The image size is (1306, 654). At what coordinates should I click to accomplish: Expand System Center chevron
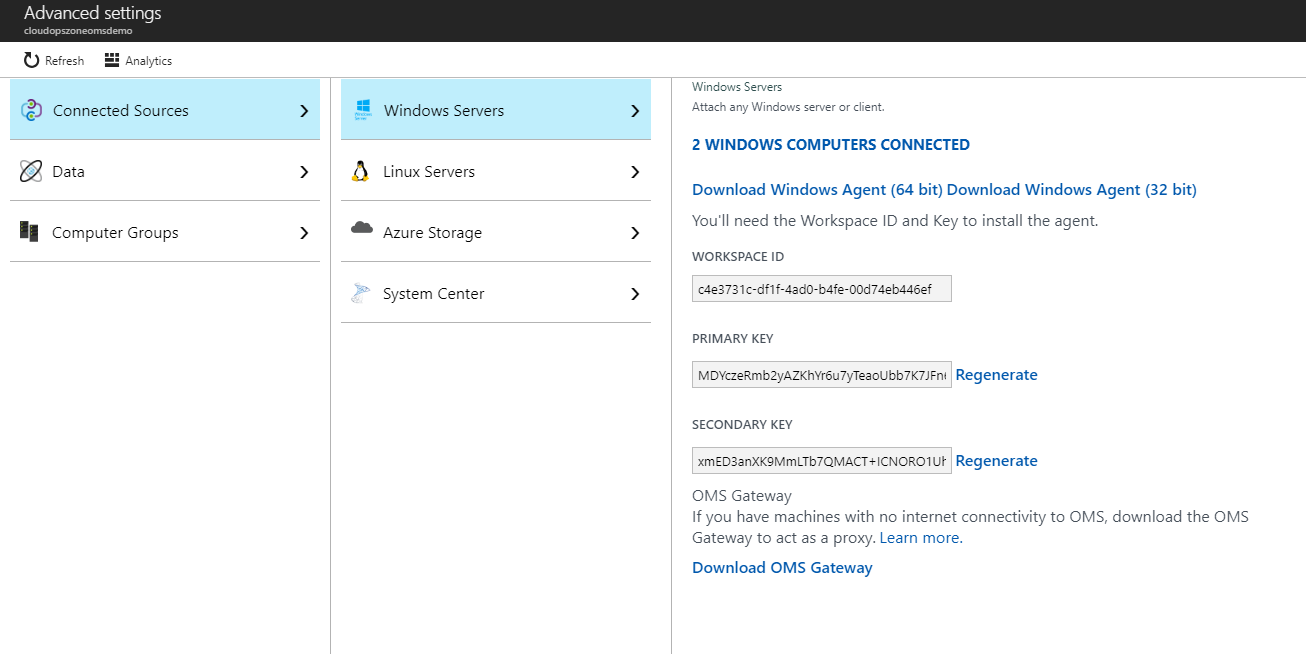[x=635, y=294]
